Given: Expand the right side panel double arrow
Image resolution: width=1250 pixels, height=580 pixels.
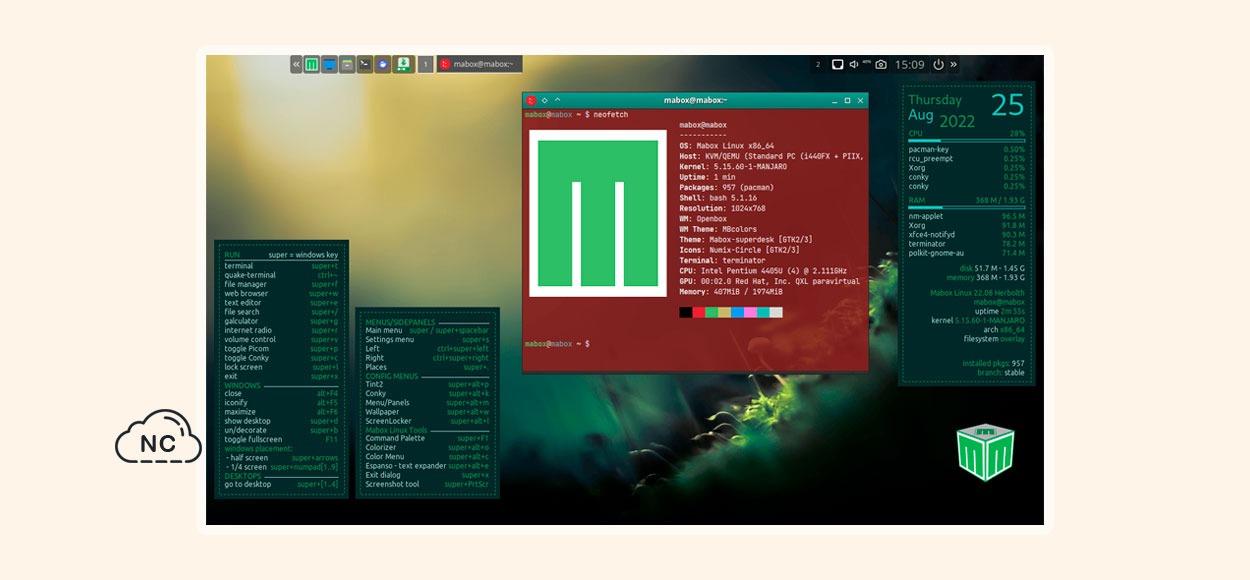Looking at the screenshot, I should 953,64.
